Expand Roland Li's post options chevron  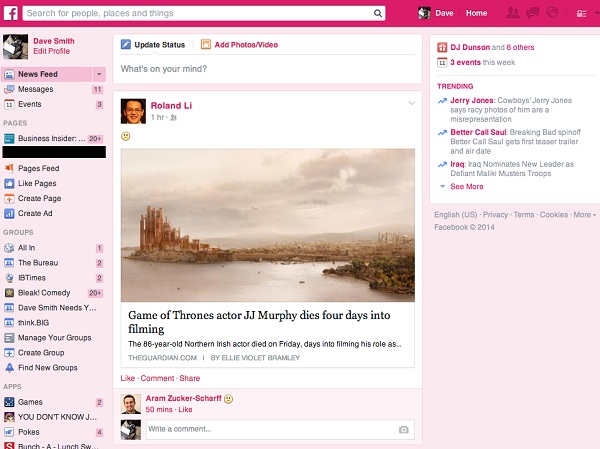pos(411,103)
